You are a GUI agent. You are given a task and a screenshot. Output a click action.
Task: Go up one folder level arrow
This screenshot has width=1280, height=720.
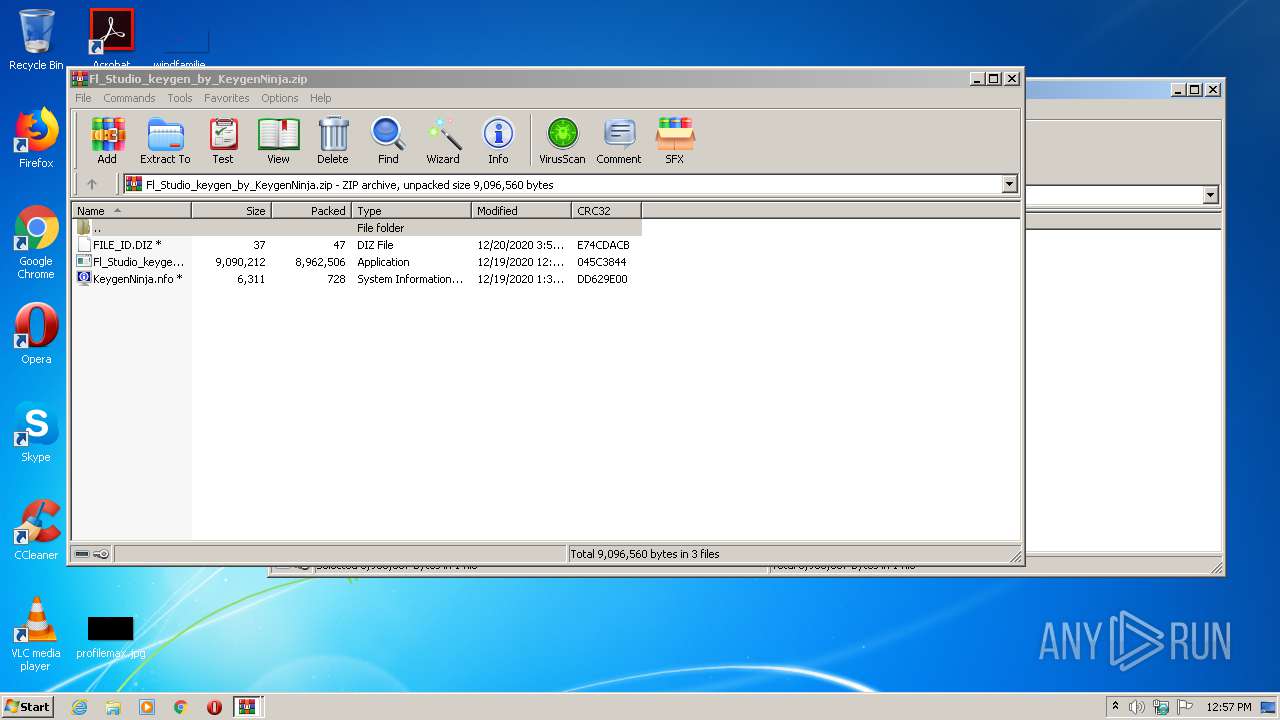[92, 184]
